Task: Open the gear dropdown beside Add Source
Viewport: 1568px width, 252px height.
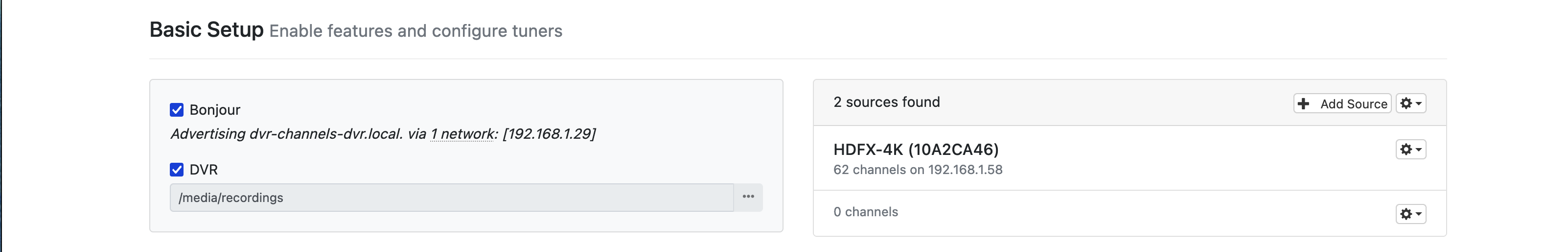Action: coord(1410,104)
